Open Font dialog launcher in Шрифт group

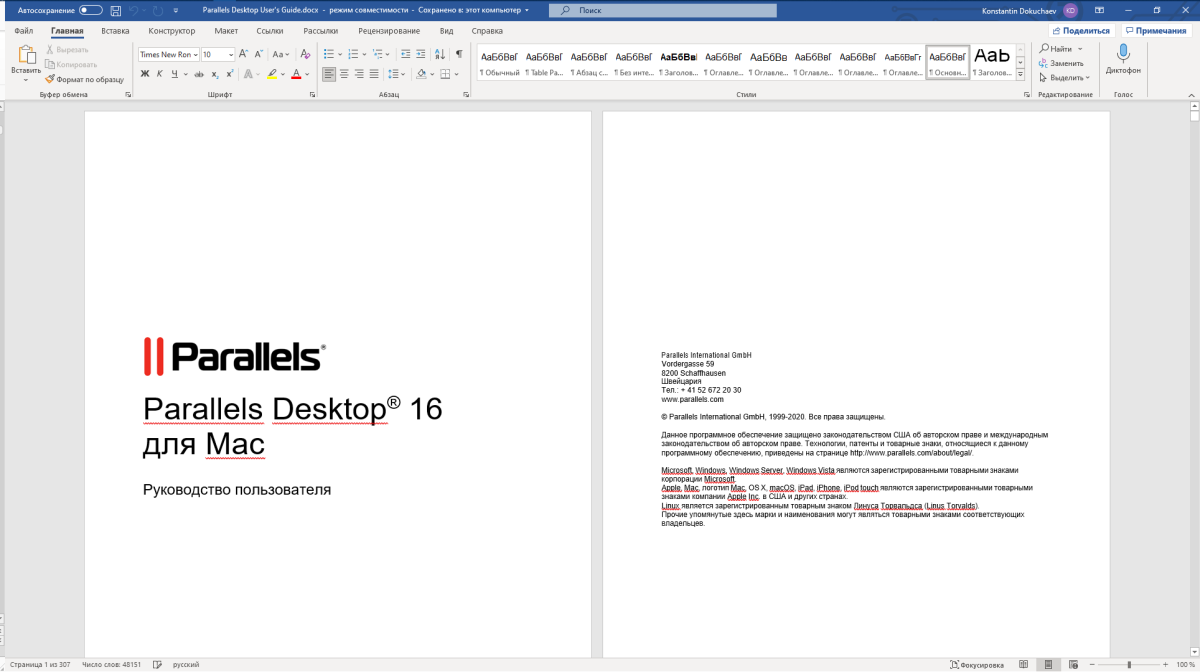311,94
